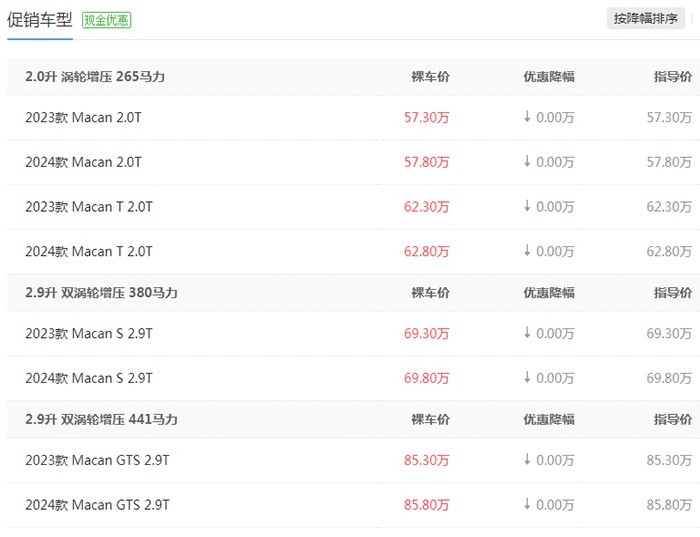This screenshot has height=537, width=700.
Task: Select the 2.9升 双涡轮增压 380马力 group header
Action: coord(101,293)
